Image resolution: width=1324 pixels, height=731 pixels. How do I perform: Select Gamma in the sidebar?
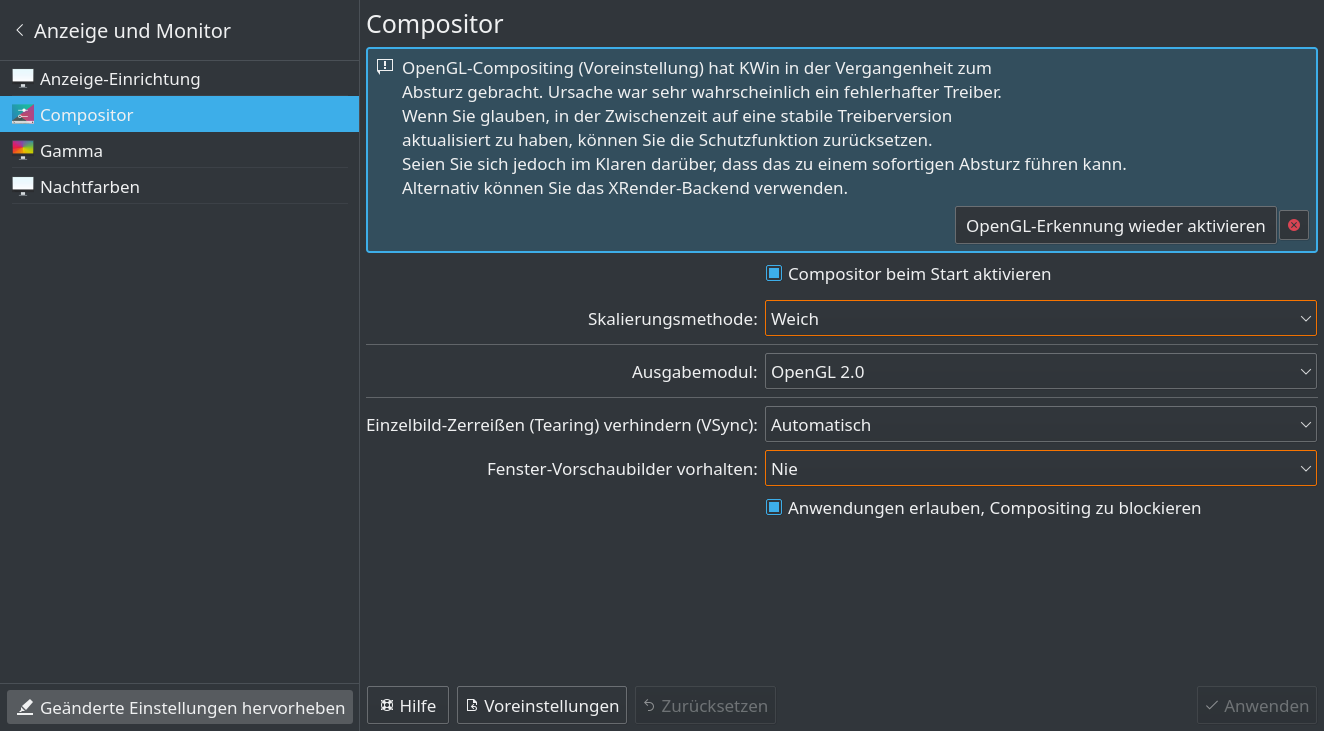point(72,151)
